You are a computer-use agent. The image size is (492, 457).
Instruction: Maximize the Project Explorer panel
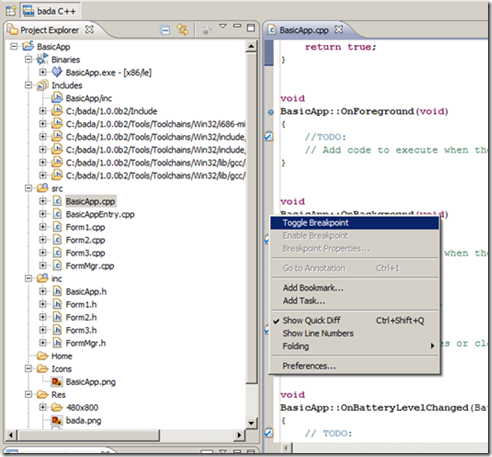click(x=251, y=28)
